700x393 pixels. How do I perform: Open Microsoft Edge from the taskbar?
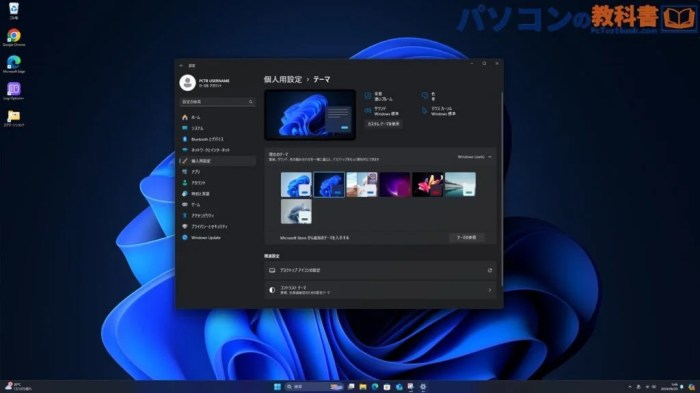point(375,387)
